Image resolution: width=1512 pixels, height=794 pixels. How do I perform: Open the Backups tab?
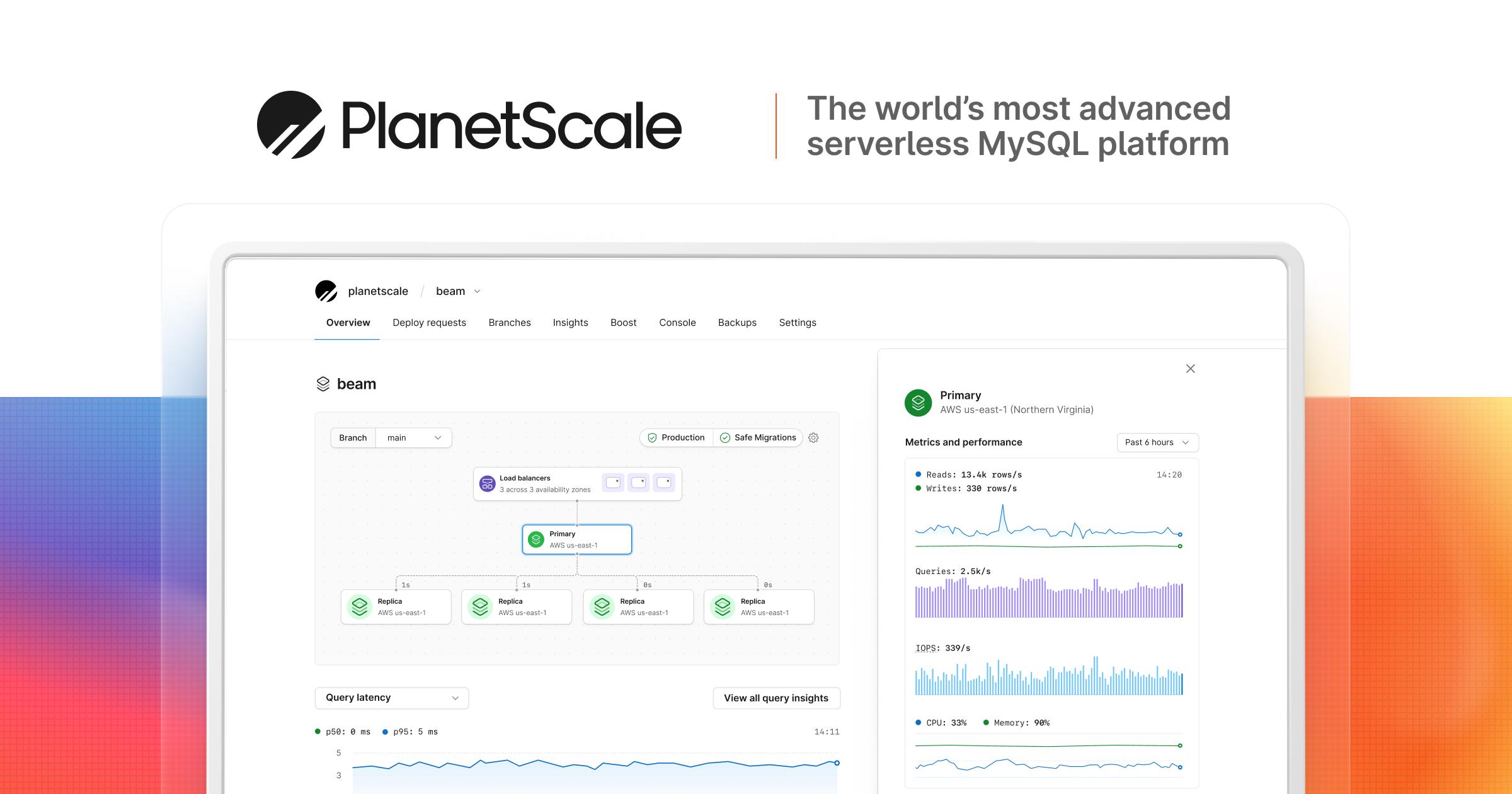pos(737,322)
